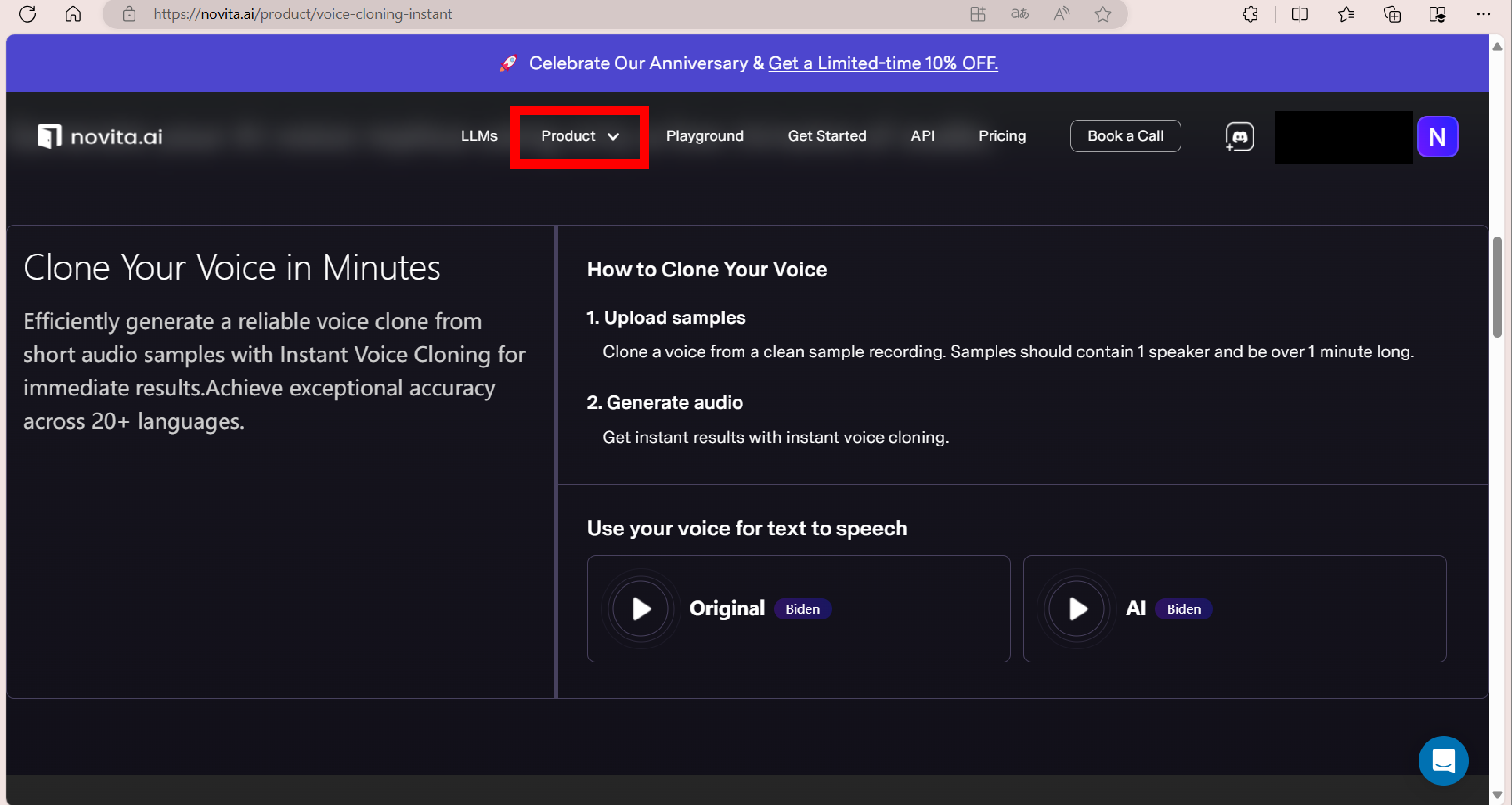1512x805 pixels.
Task: Play the Original Biden audio sample
Action: coord(641,609)
